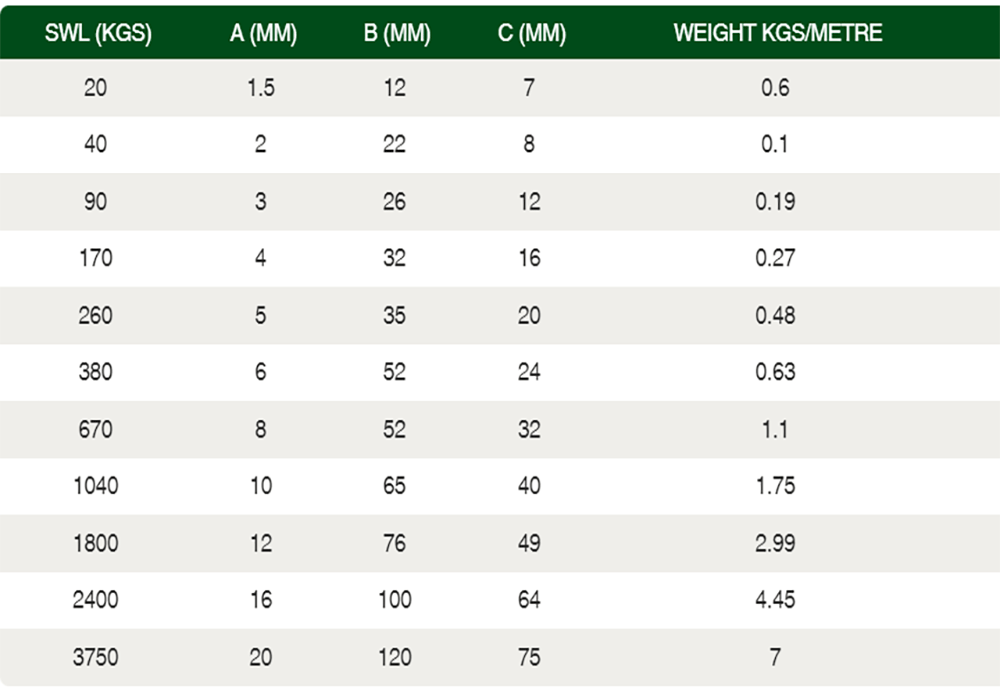Select the 3750 SWL cell

pos(96,657)
